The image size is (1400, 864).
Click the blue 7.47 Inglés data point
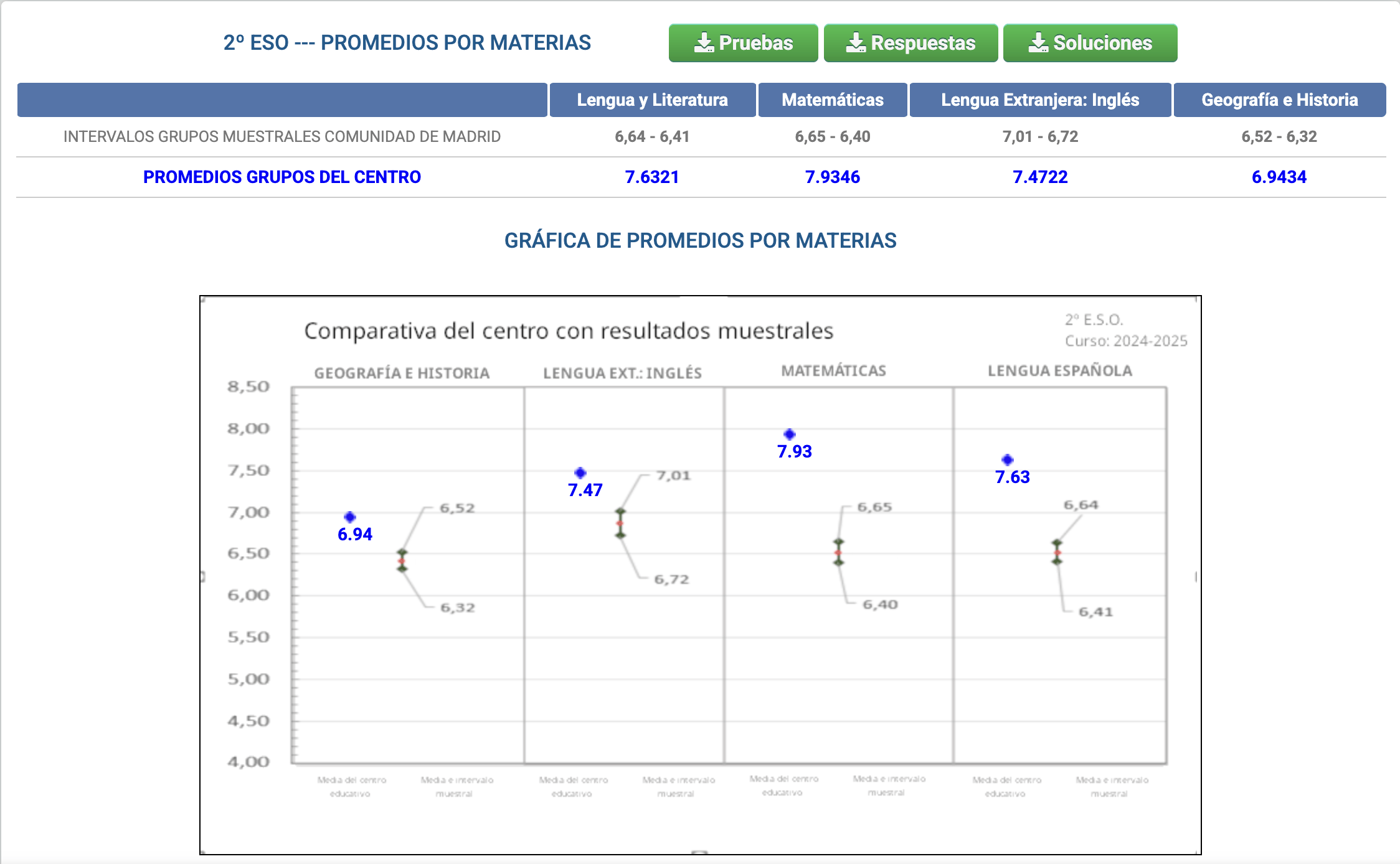point(580,473)
